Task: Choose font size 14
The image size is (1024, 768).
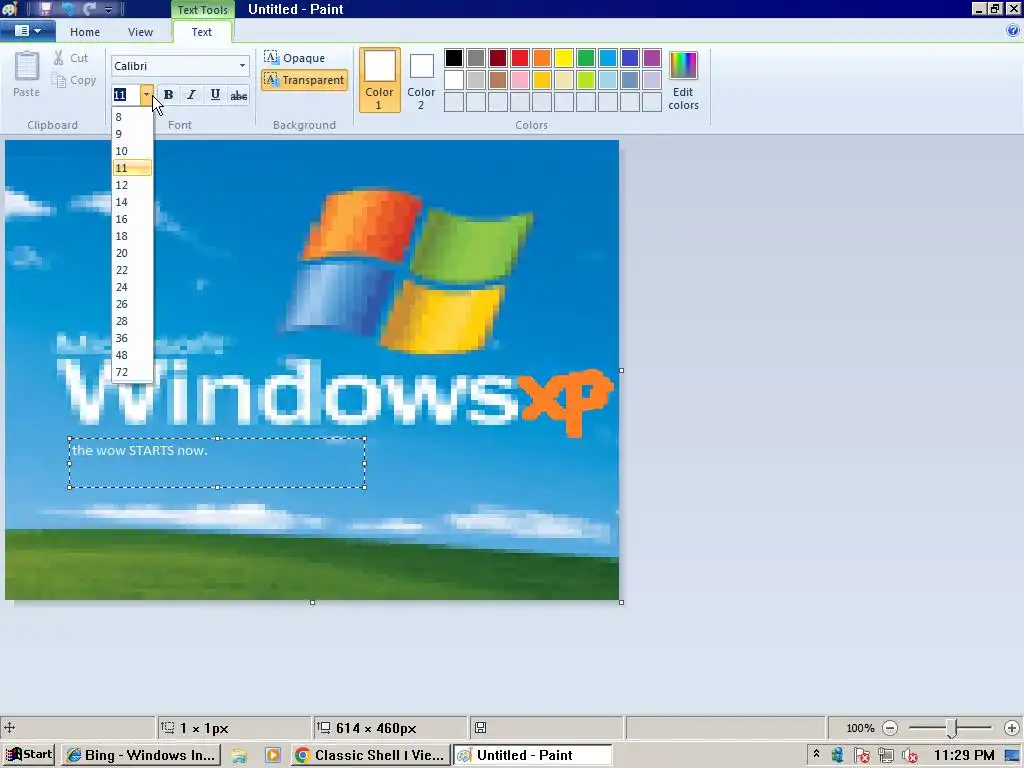Action: click(132, 202)
